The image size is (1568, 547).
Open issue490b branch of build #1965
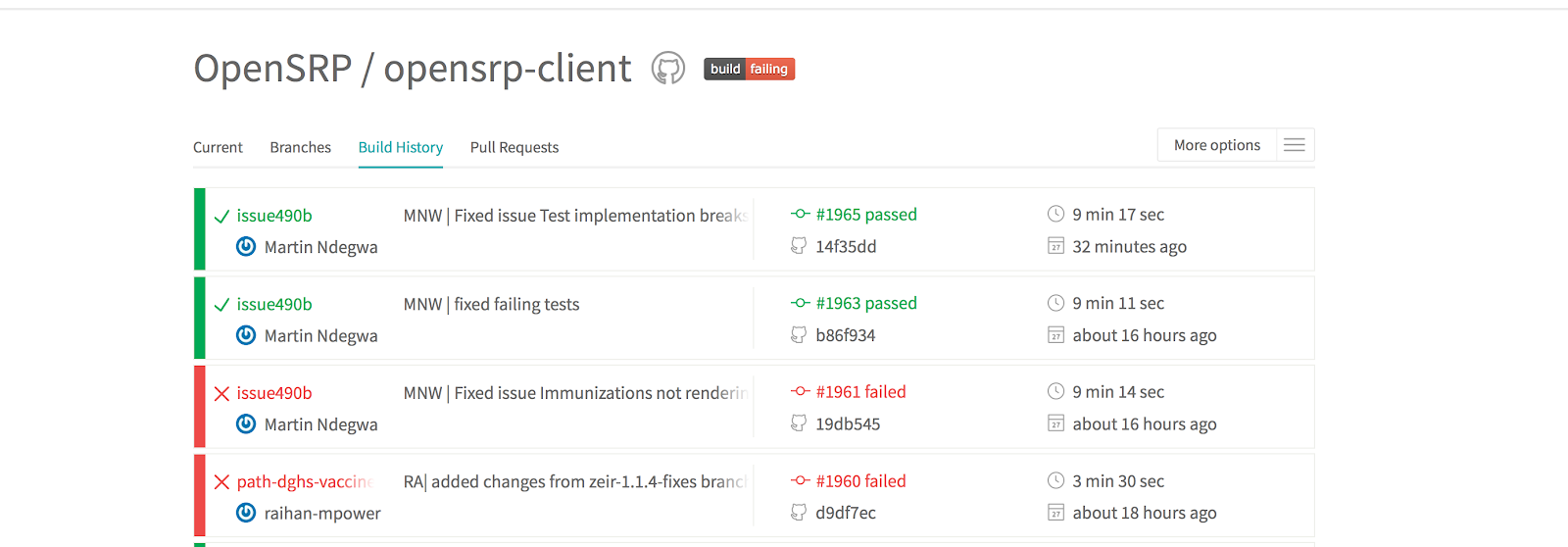274,216
